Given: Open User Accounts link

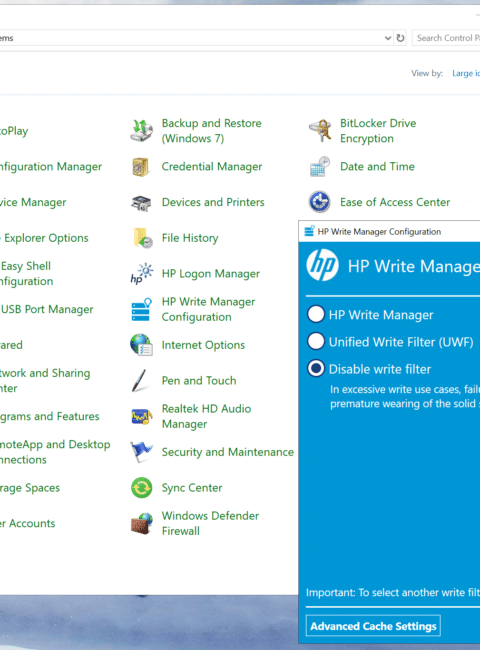Looking at the screenshot, I should (x=27, y=523).
